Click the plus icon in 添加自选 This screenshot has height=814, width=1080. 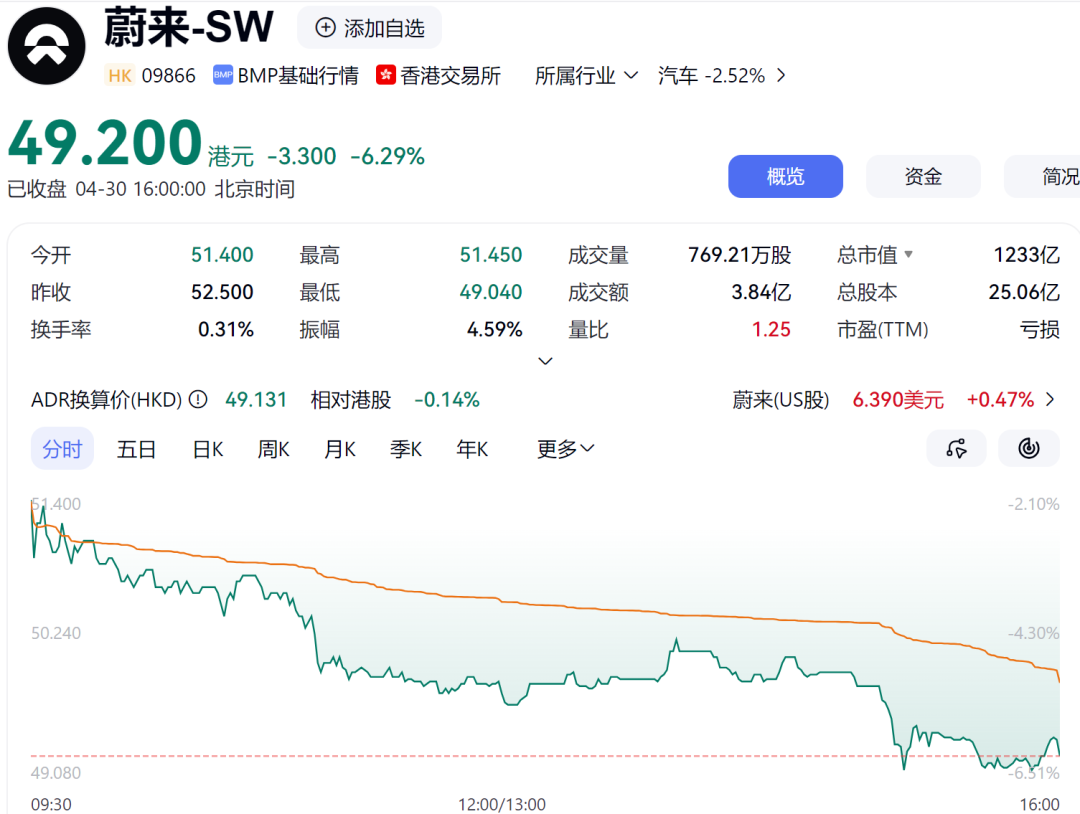(324, 28)
